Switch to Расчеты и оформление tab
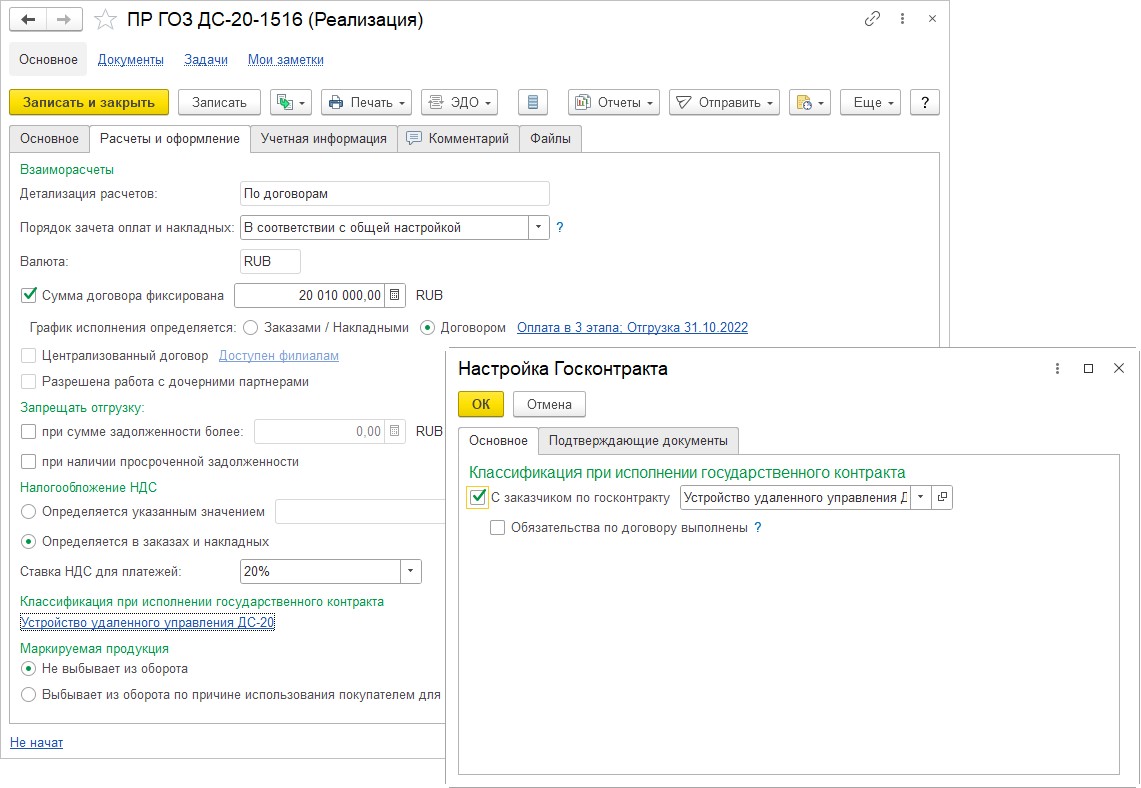 (x=170, y=138)
